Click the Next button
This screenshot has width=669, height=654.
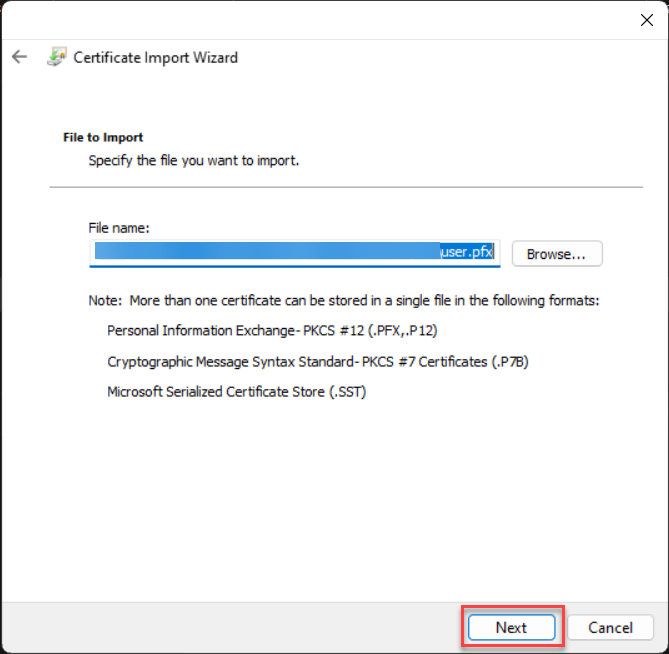click(511, 628)
